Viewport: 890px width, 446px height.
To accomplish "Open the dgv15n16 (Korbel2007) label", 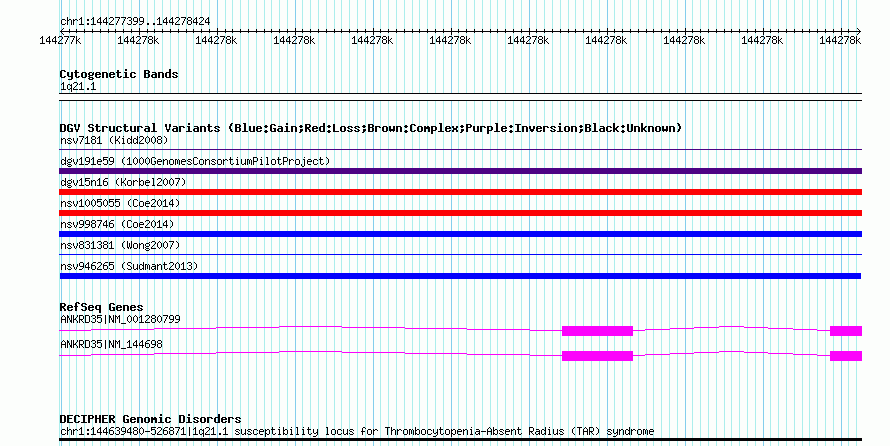I will (x=123, y=182).
